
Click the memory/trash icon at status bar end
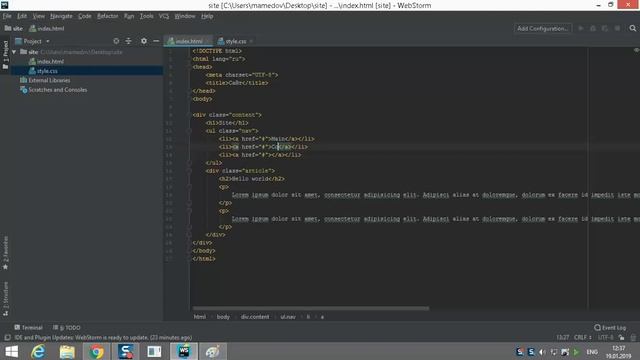click(x=633, y=338)
